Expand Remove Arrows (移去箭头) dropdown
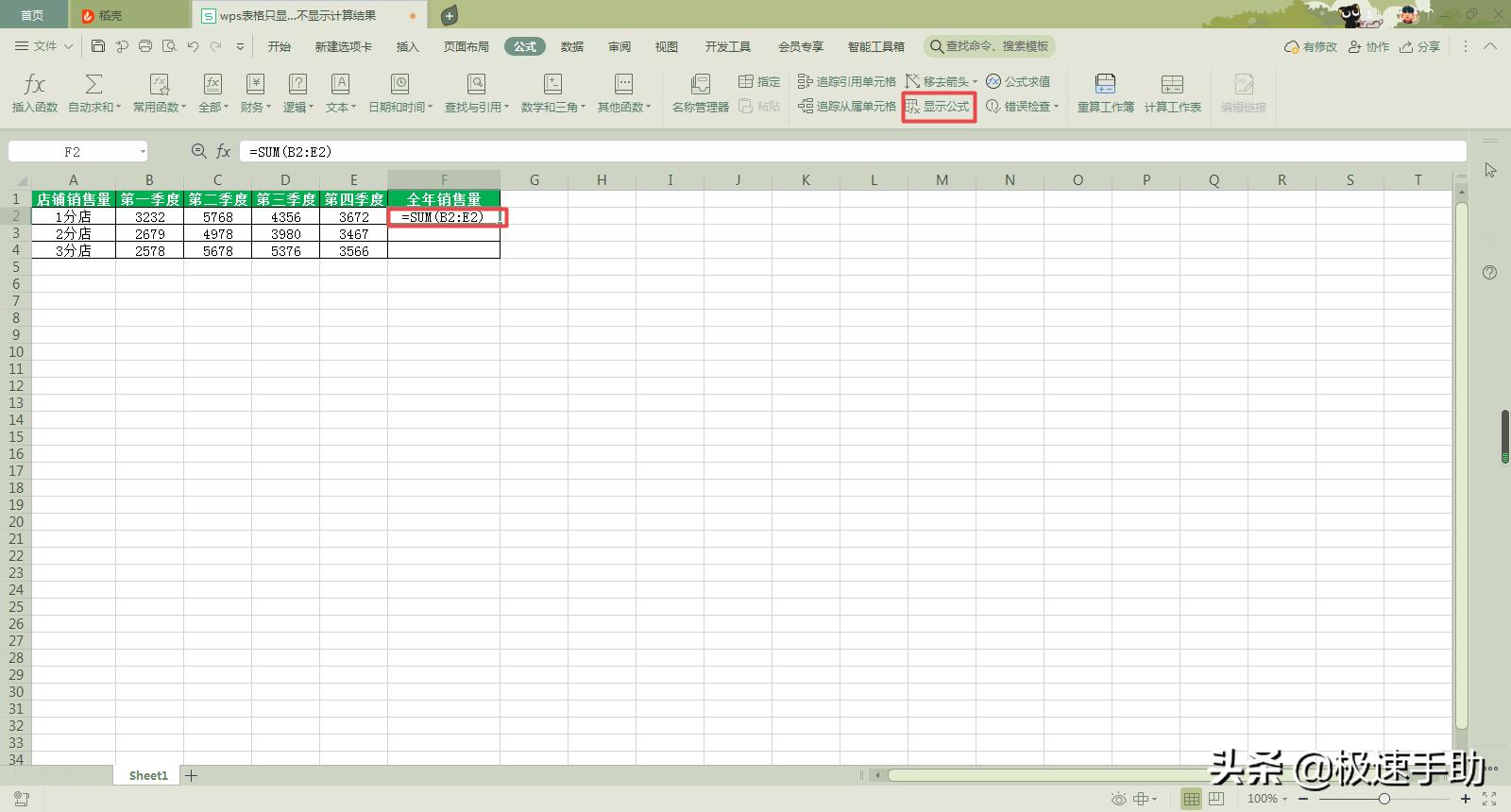1511x812 pixels. [975, 82]
